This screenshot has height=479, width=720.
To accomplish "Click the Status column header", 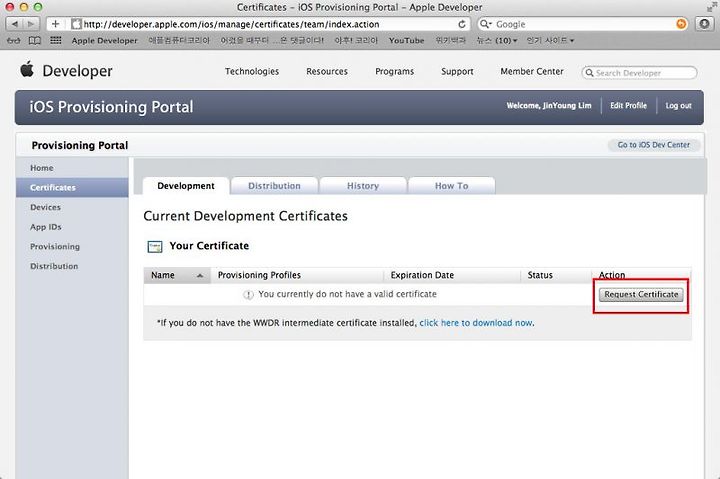I will pyautogui.click(x=556, y=275).
